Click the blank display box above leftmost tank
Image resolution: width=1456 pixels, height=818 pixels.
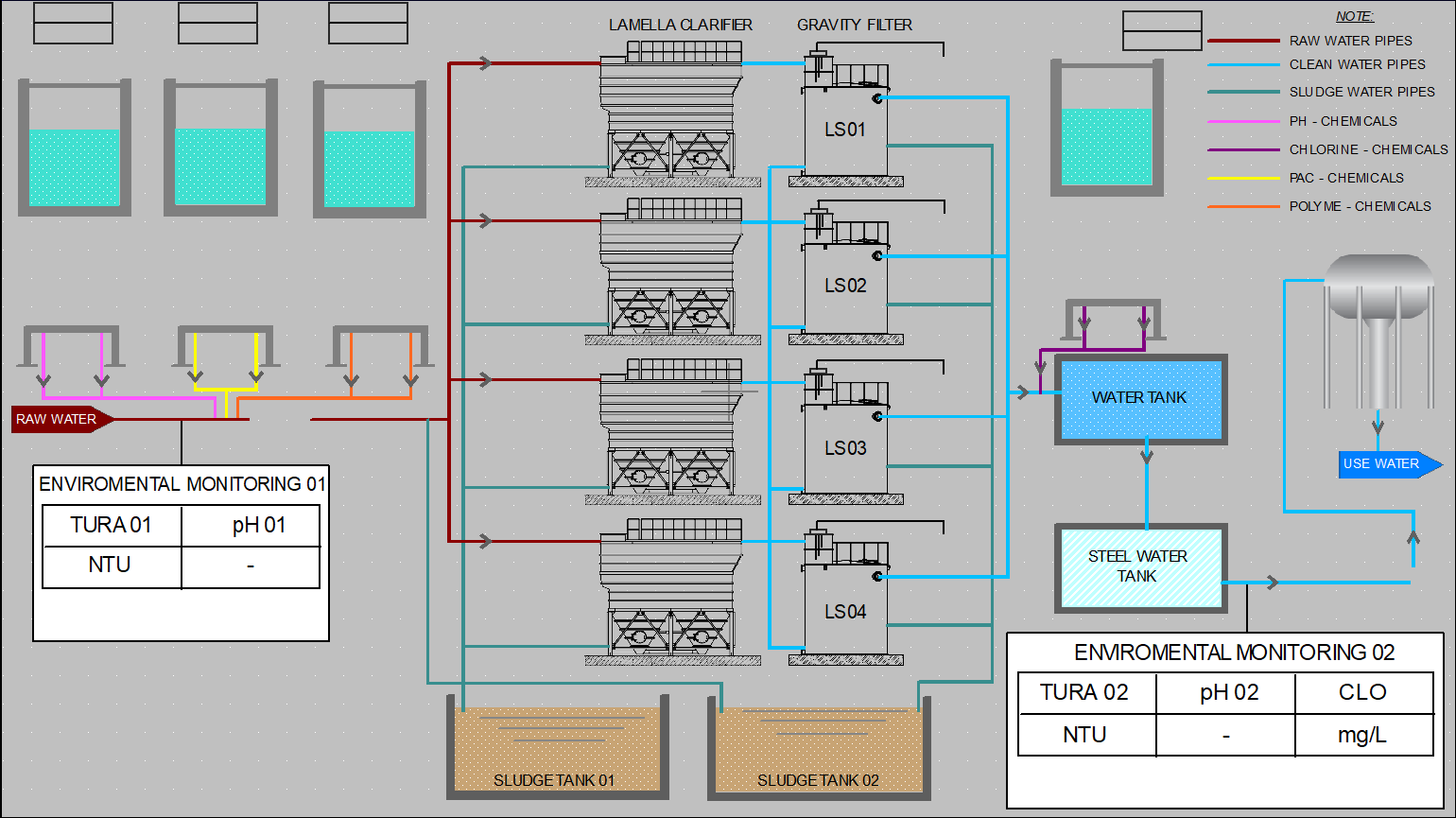point(73,23)
